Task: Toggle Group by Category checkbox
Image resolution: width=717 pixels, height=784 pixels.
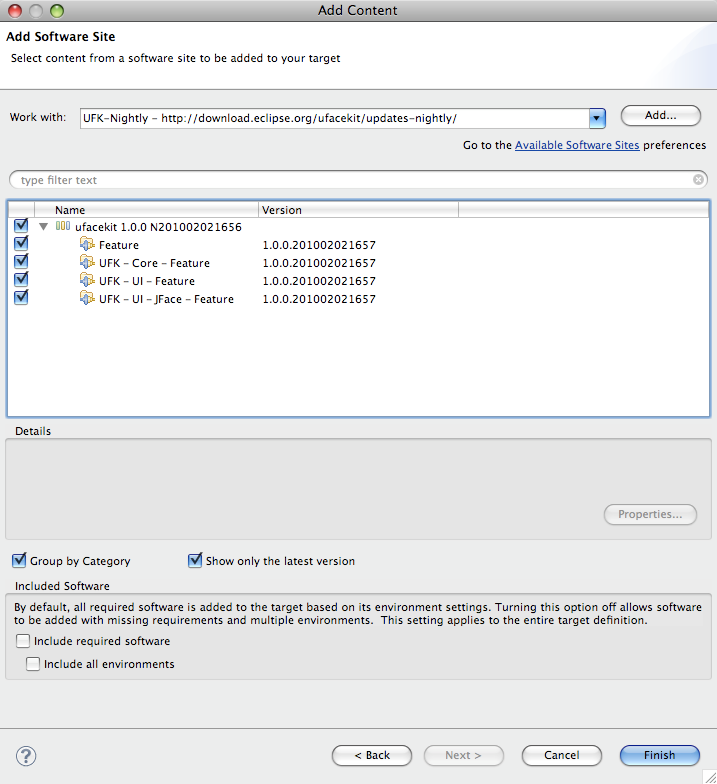Action: point(19,561)
